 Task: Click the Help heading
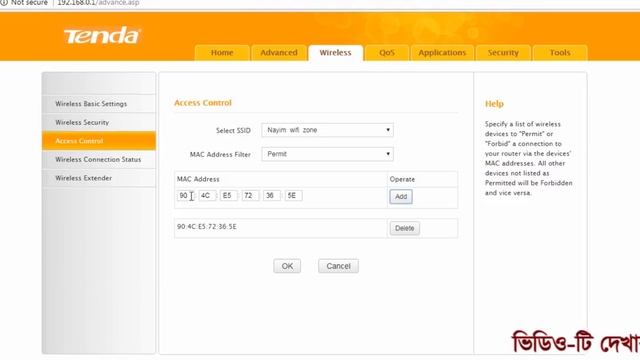(x=494, y=104)
